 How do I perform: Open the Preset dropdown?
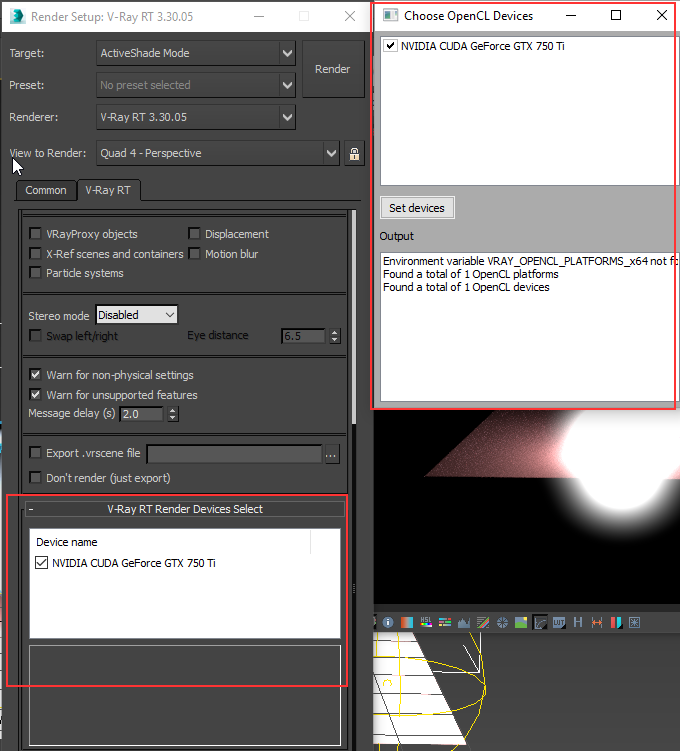tap(196, 85)
